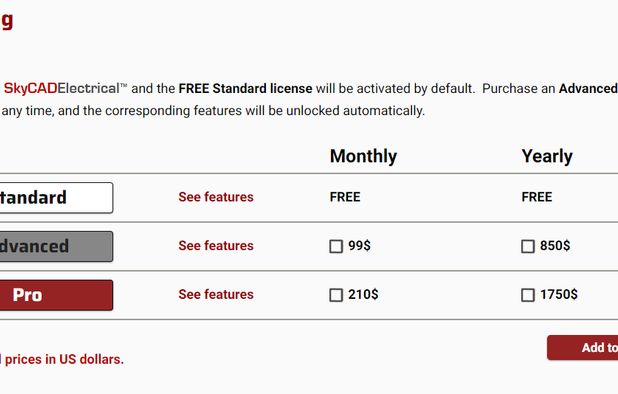Screen dimensions: 618x394
Task: Click FREE under Yearly for Standard
Action: tap(537, 197)
